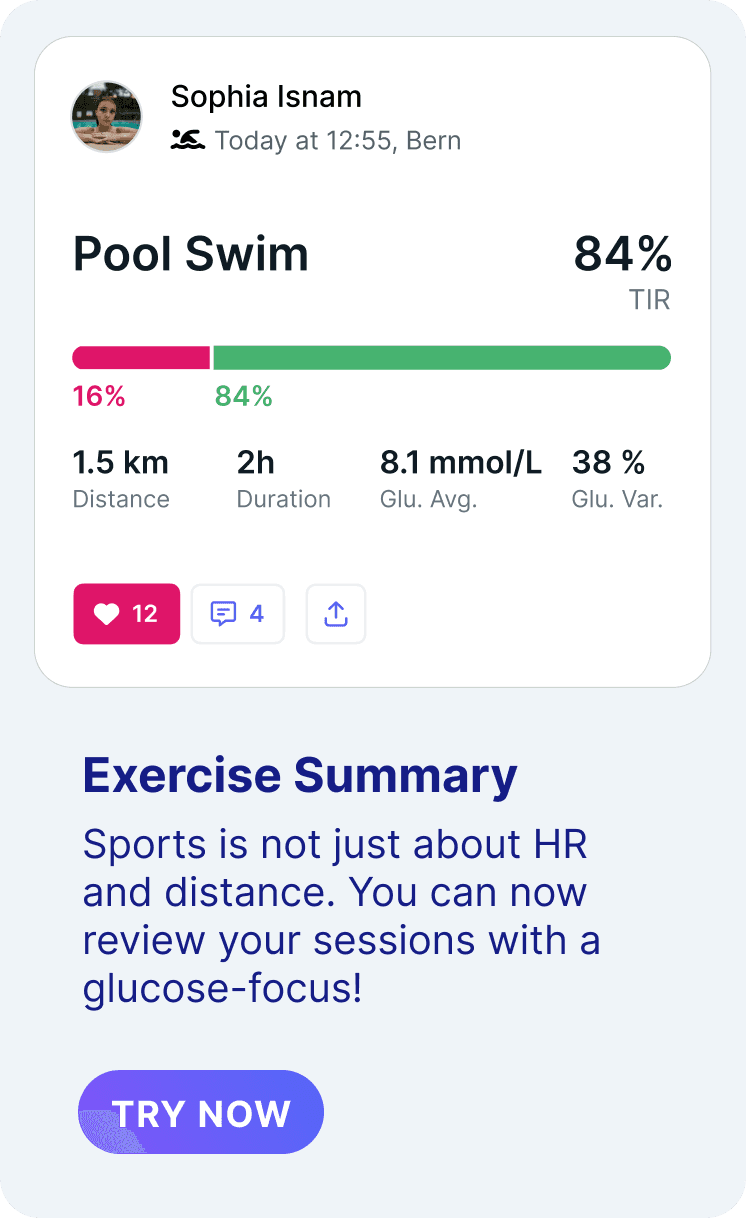746x1218 pixels.
Task: Click the red out-of-range bar segment
Action: click(141, 357)
